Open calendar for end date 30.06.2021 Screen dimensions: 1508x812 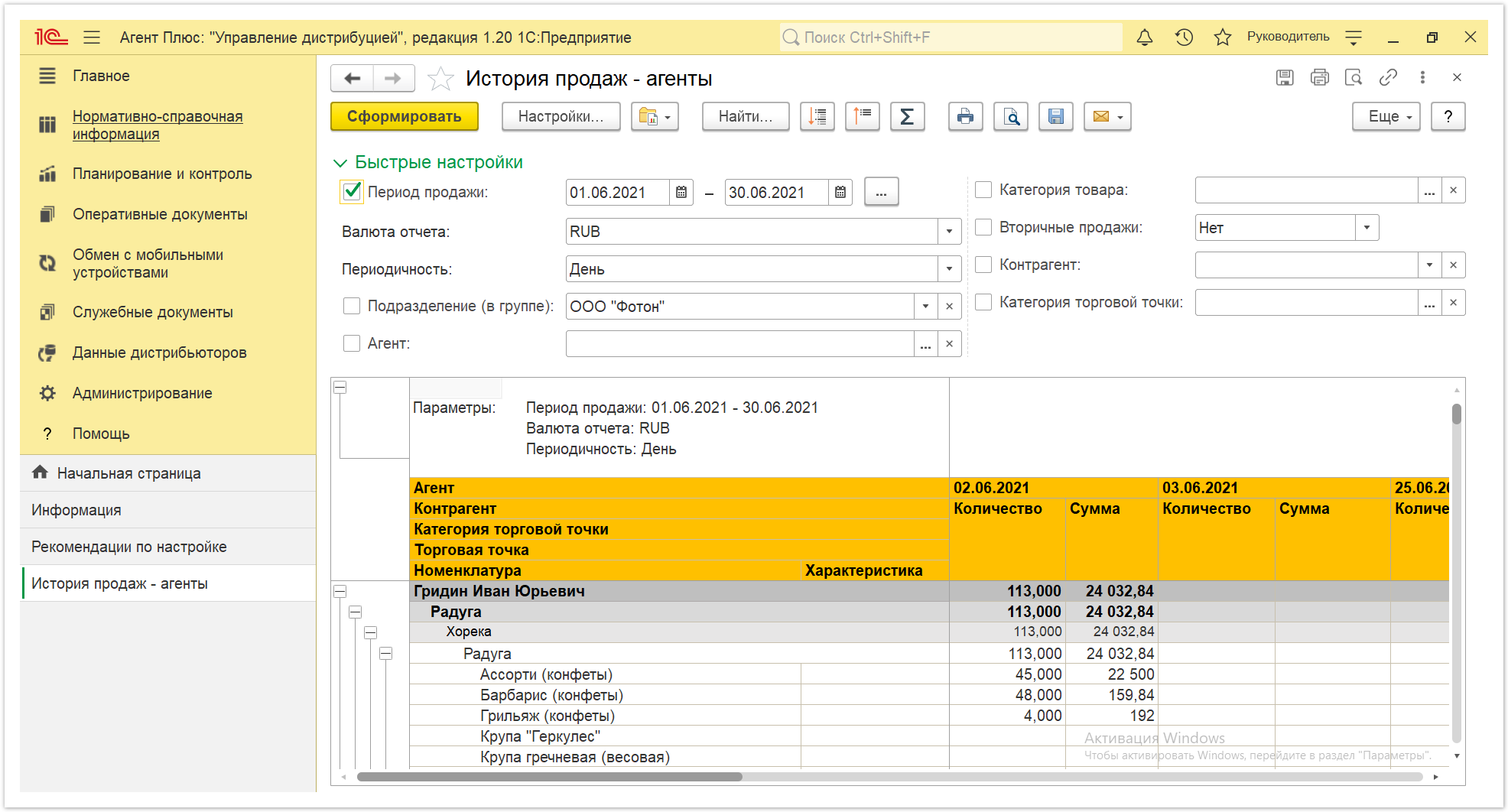[840, 193]
